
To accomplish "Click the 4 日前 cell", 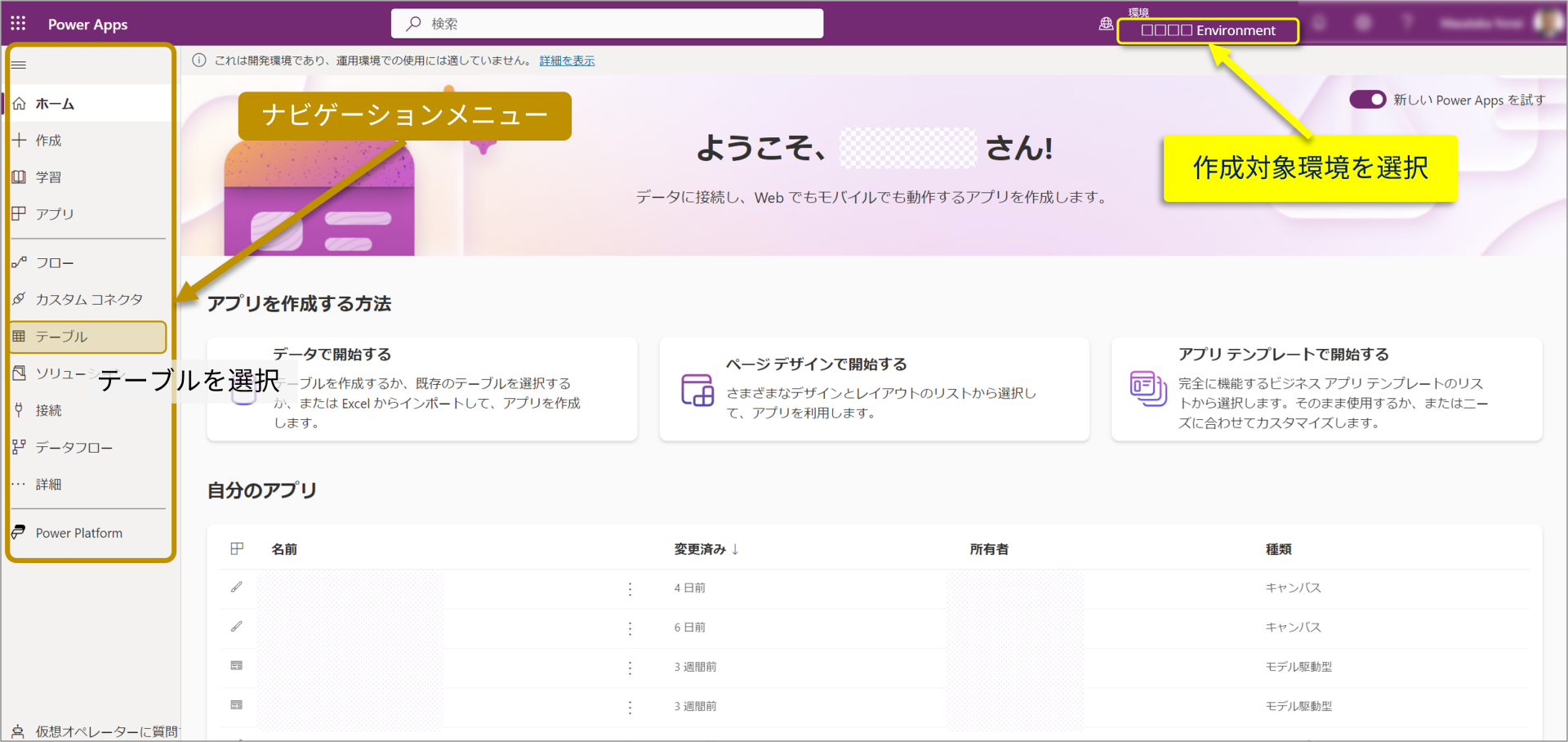I will (689, 588).
